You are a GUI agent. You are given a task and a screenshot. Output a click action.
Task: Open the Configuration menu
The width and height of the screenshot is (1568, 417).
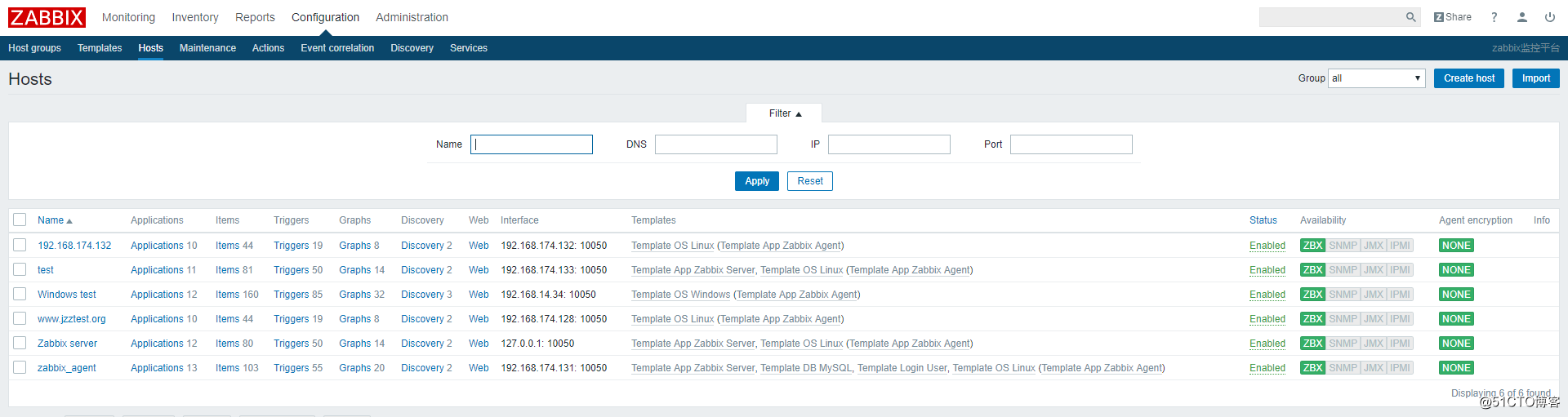(x=325, y=17)
